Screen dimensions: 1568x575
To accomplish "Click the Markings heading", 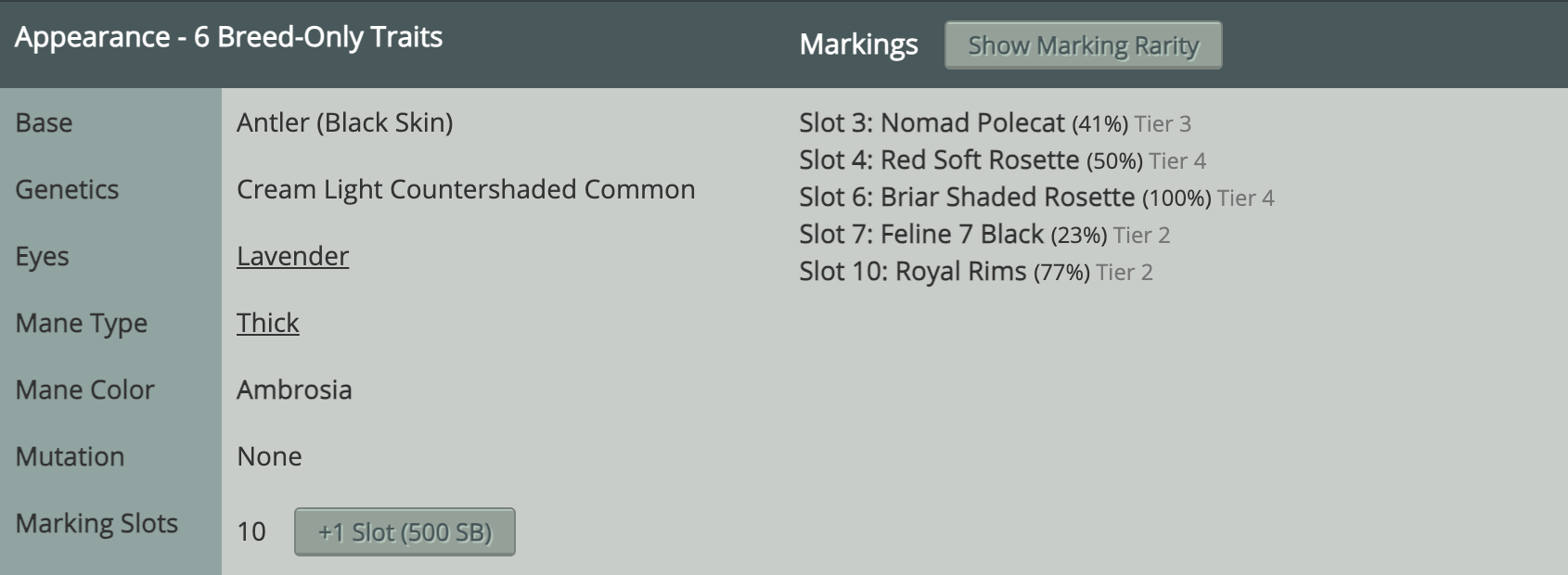I will 858,45.
